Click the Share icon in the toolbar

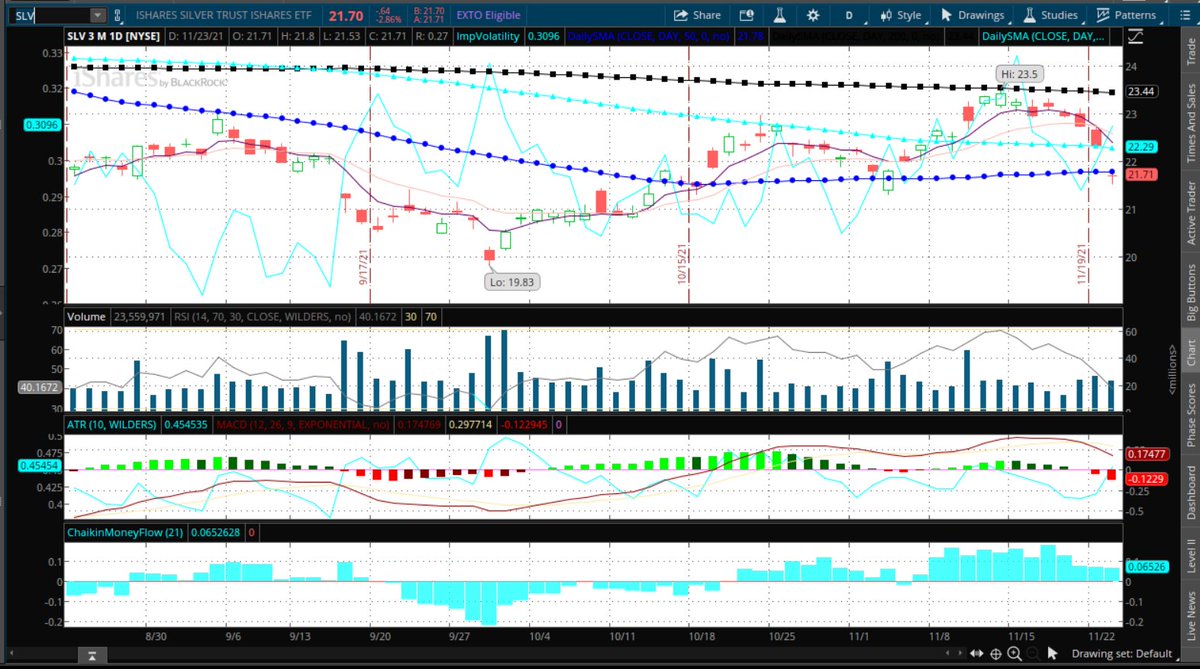pyautogui.click(x=697, y=15)
